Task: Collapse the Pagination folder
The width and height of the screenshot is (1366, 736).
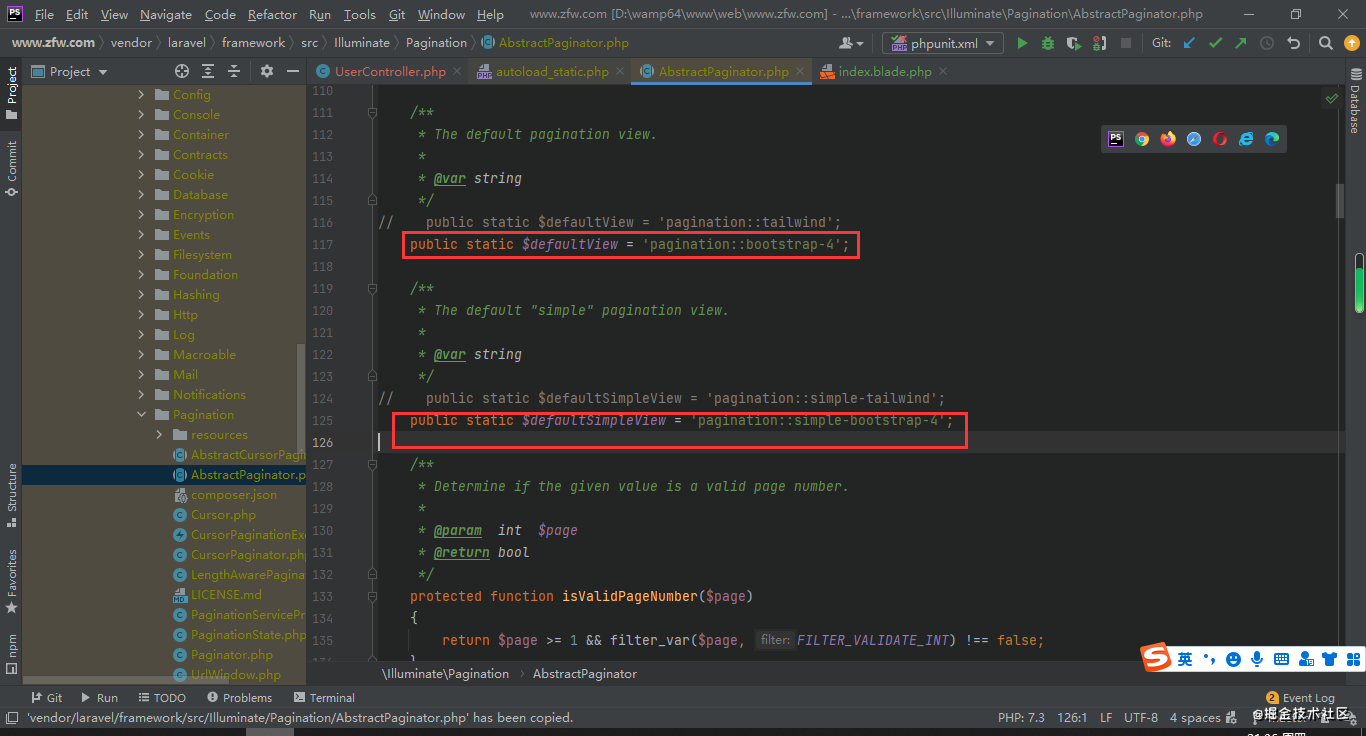Action: (x=141, y=415)
